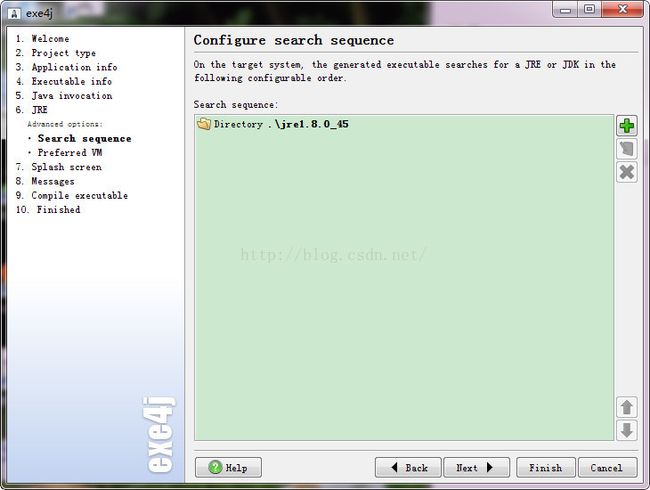This screenshot has width=650, height=490.
Task: Open step 4 Executable info
Action: coord(63,81)
